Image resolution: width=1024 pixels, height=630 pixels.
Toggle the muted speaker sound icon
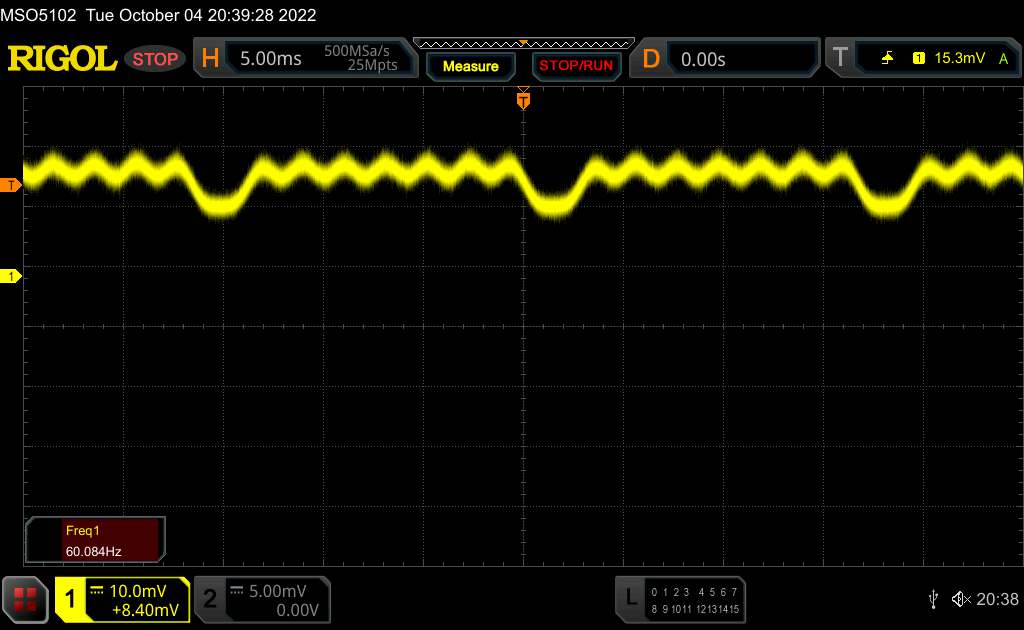pyautogui.click(x=961, y=599)
